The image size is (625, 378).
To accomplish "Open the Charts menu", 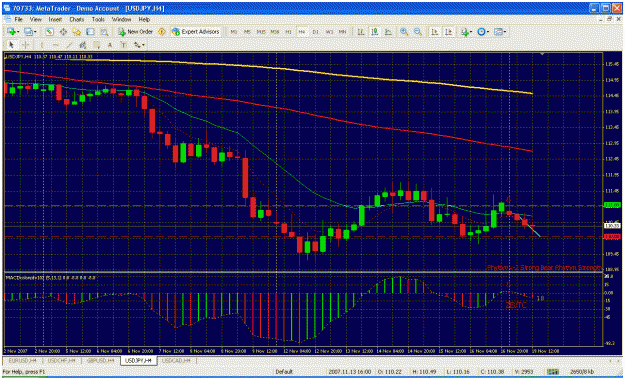I will point(77,19).
